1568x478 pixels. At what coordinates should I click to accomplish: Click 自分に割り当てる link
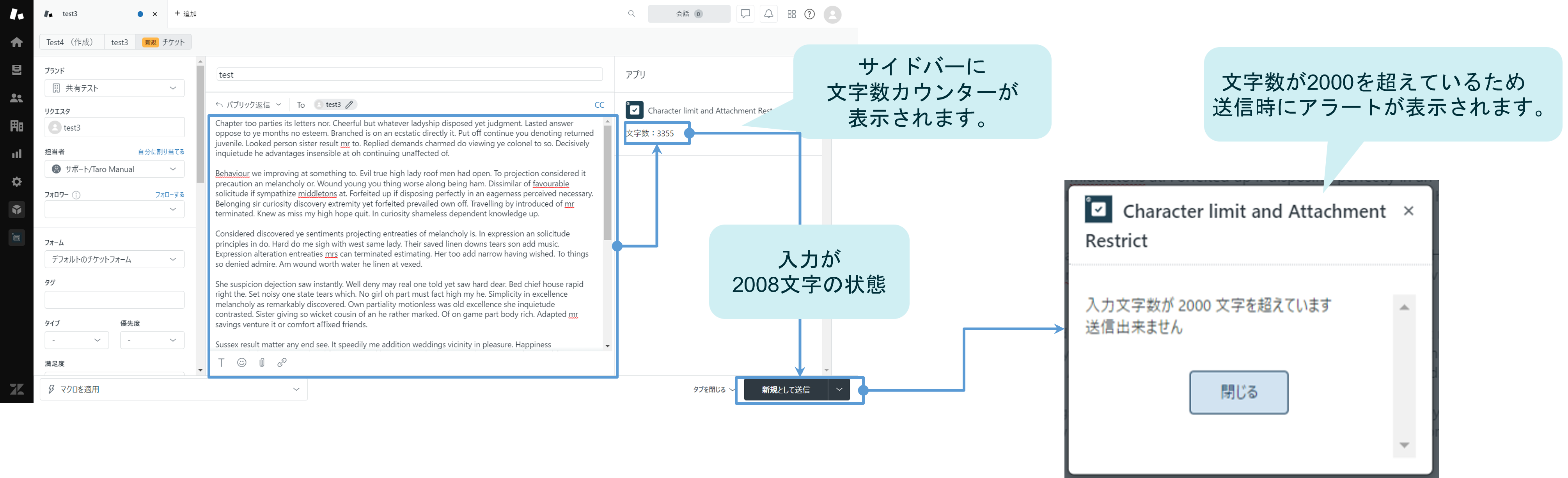click(x=161, y=152)
